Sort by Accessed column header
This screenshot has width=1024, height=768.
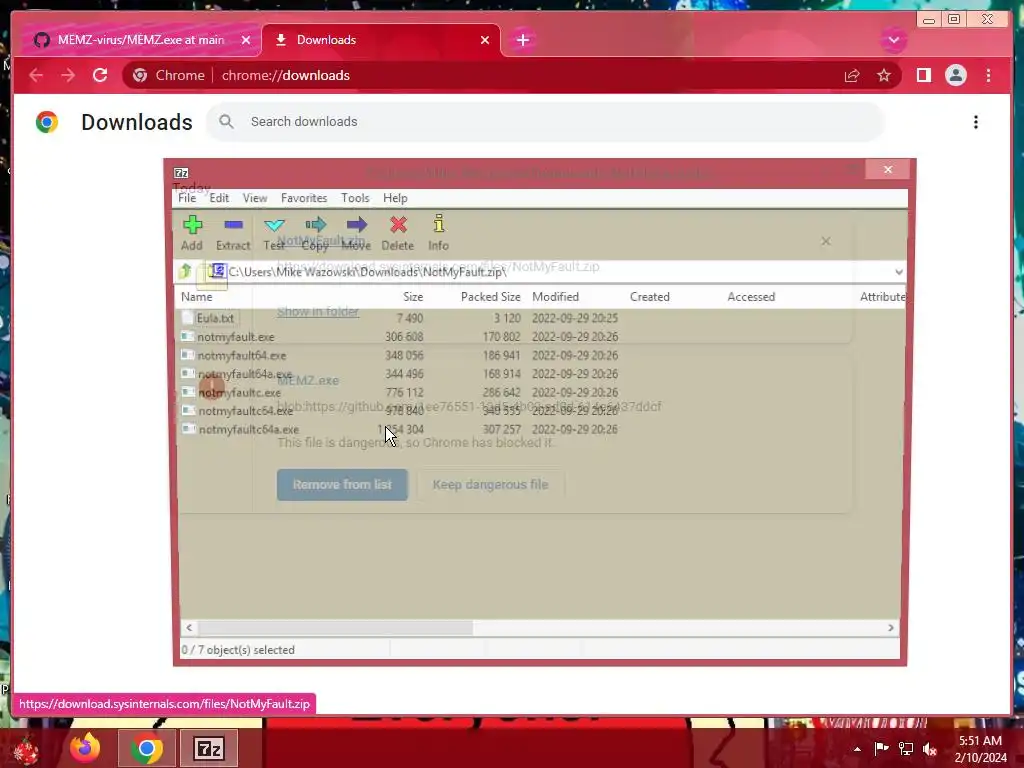pyautogui.click(x=751, y=296)
